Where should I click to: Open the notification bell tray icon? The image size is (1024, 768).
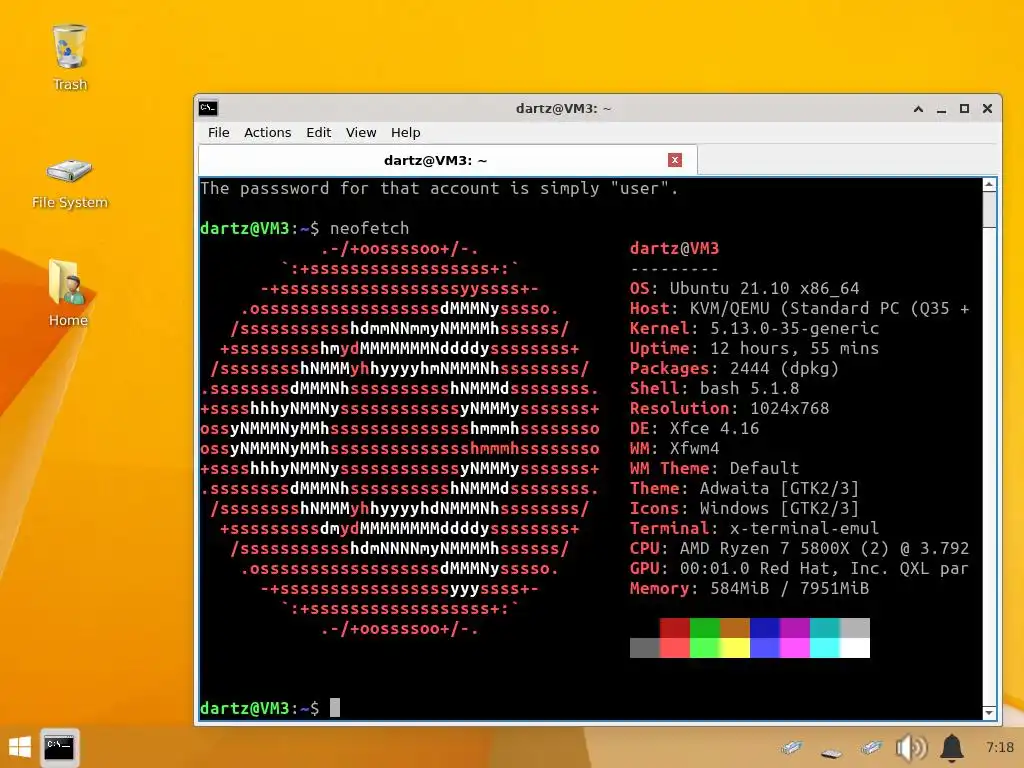click(952, 747)
